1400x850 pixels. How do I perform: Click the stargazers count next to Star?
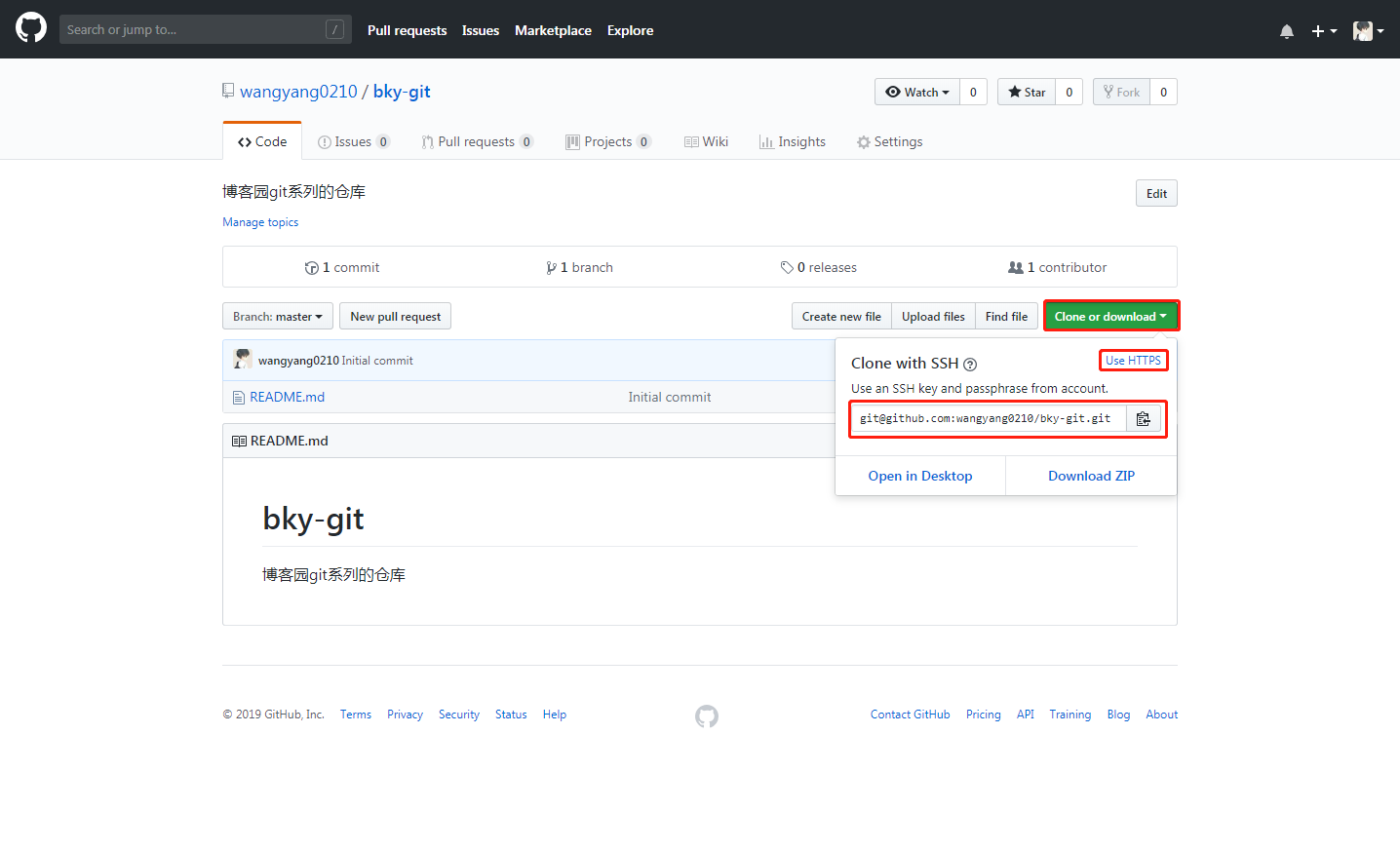tap(1069, 92)
